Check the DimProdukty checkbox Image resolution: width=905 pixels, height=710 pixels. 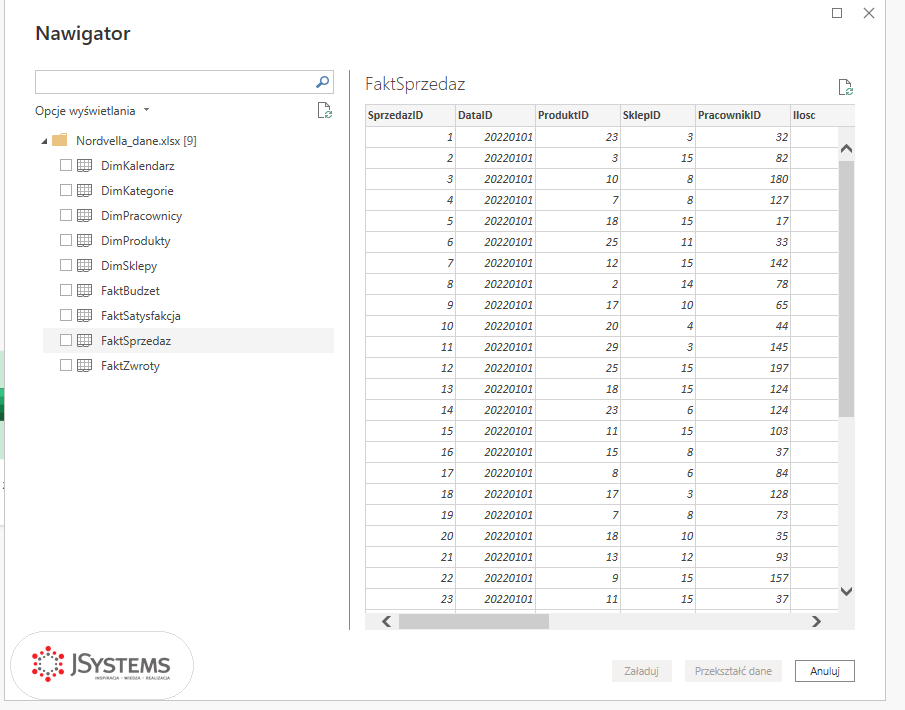66,240
